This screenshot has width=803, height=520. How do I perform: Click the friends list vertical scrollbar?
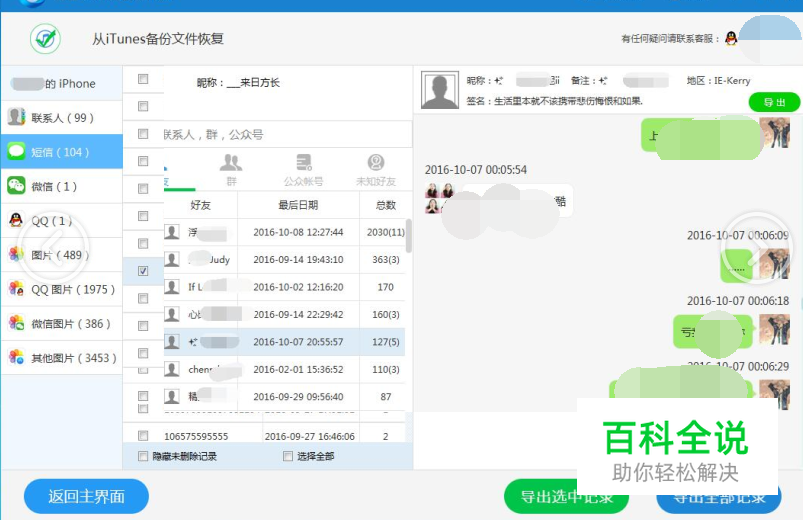click(409, 236)
